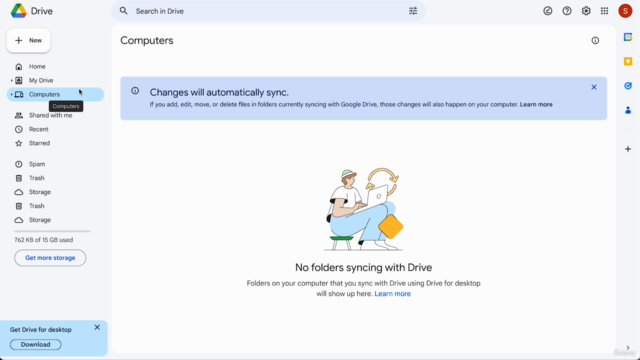Click into the Search in Drive field

pyautogui.click(x=268, y=11)
